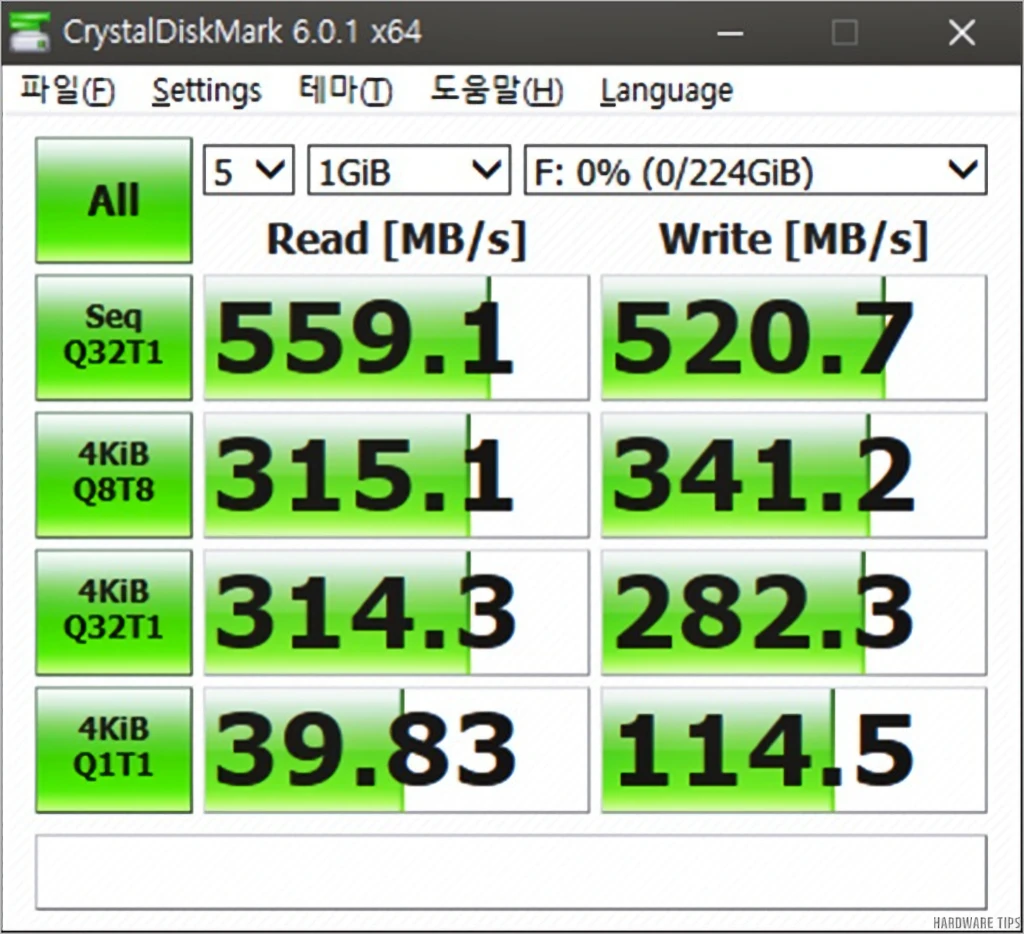1024x934 pixels.
Task: Open the 테마(T) theme menu
Action: pyautogui.click(x=345, y=92)
